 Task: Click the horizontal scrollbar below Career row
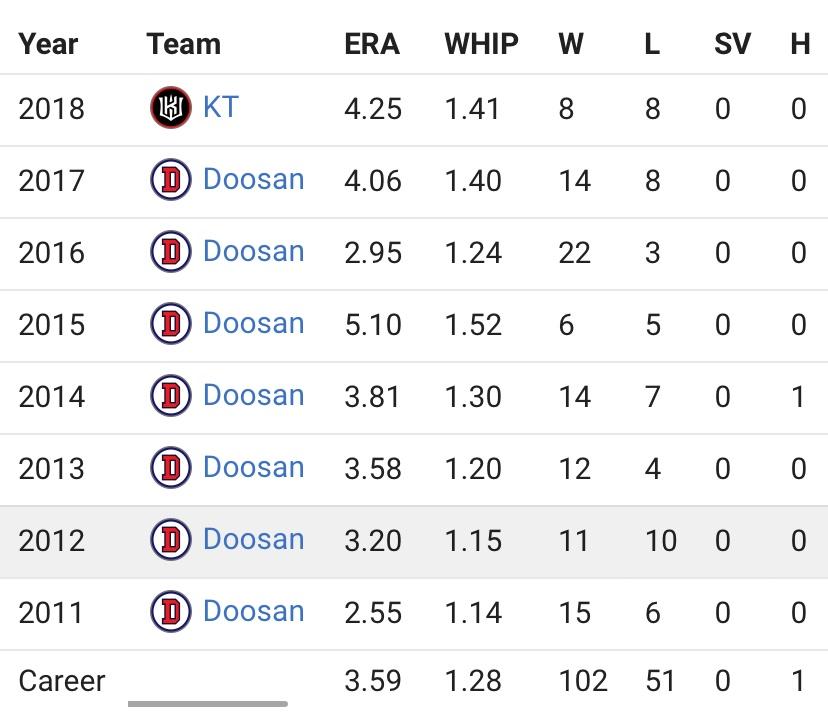(208, 704)
